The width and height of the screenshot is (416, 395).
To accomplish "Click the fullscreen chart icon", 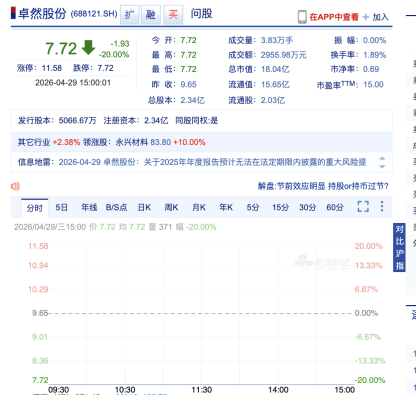I will (x=363, y=206).
